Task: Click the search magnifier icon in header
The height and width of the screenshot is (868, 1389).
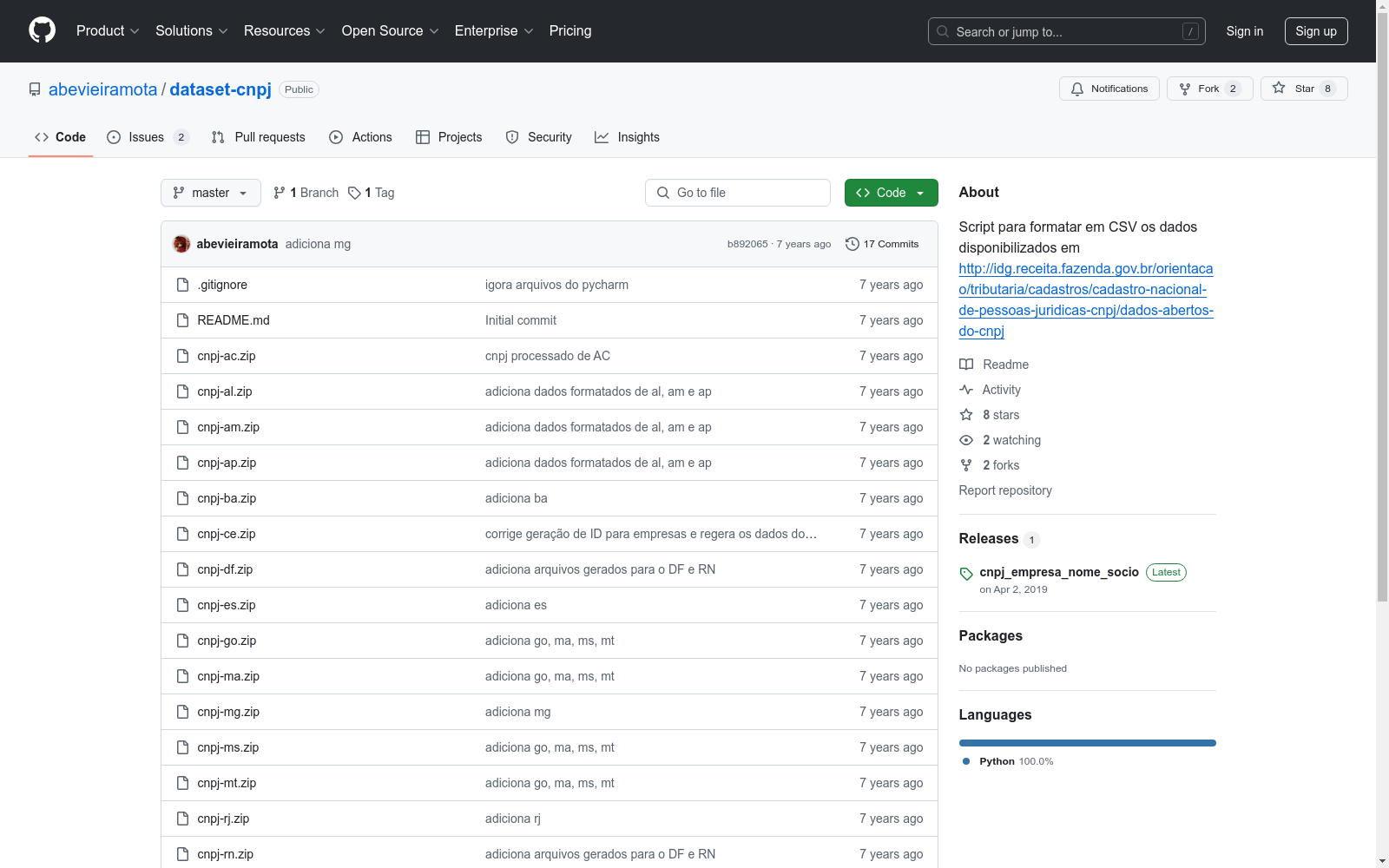Action: coord(943,31)
